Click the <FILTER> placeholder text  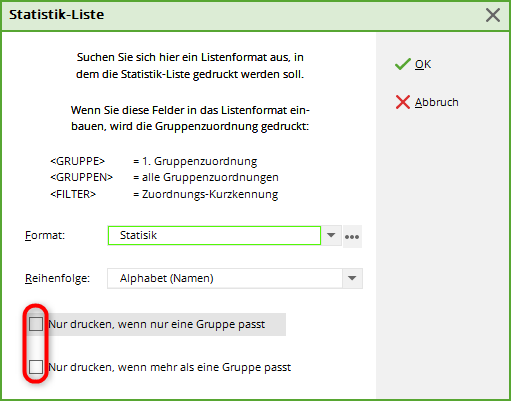click(x=73, y=194)
